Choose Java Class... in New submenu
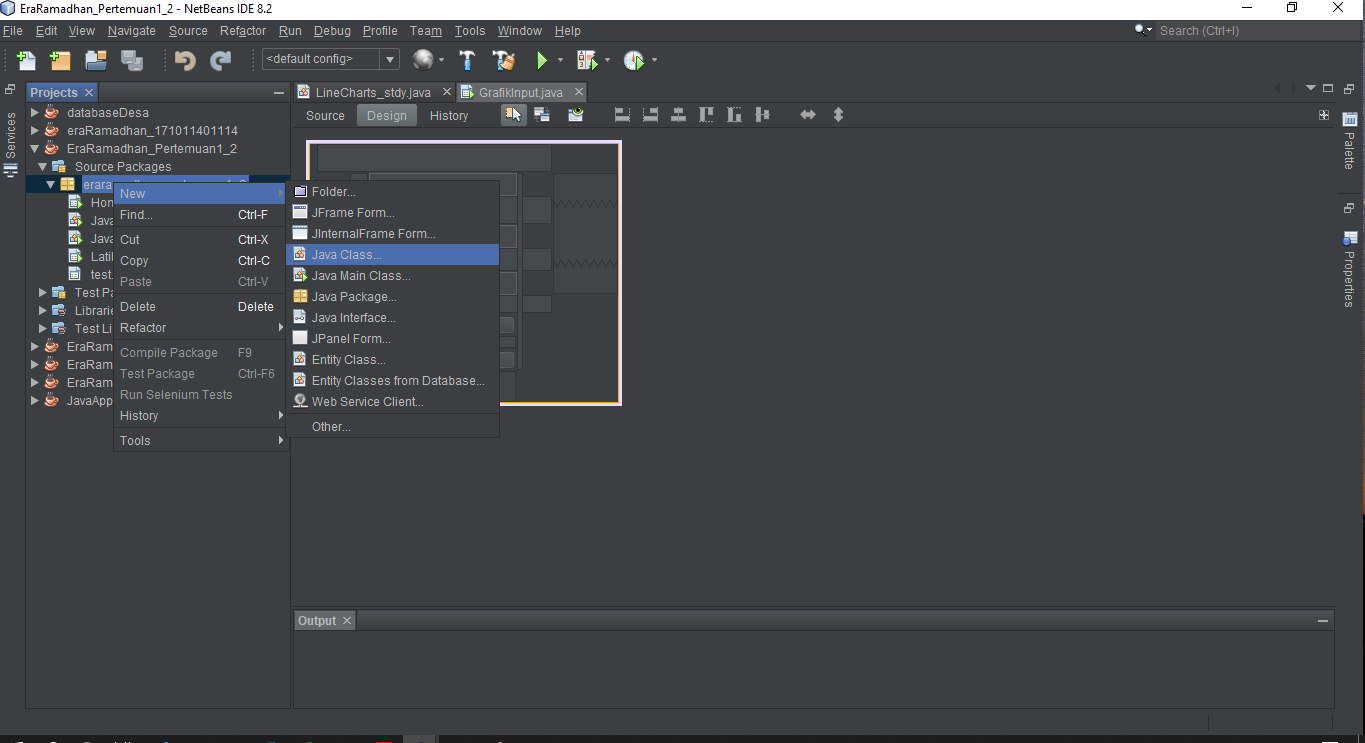Viewport: 1365px width, 743px height. click(x=392, y=255)
